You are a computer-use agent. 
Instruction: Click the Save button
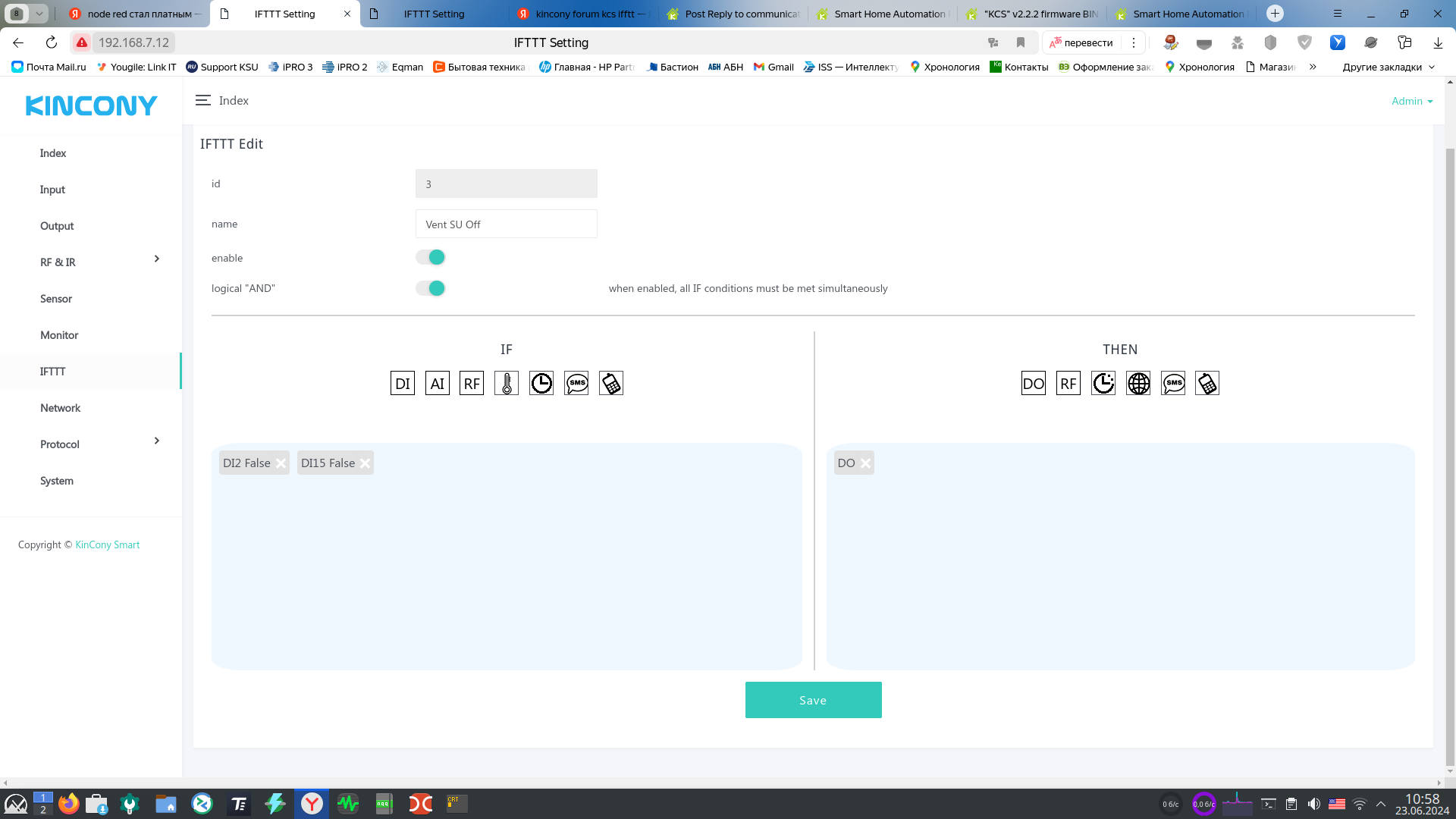pos(813,700)
